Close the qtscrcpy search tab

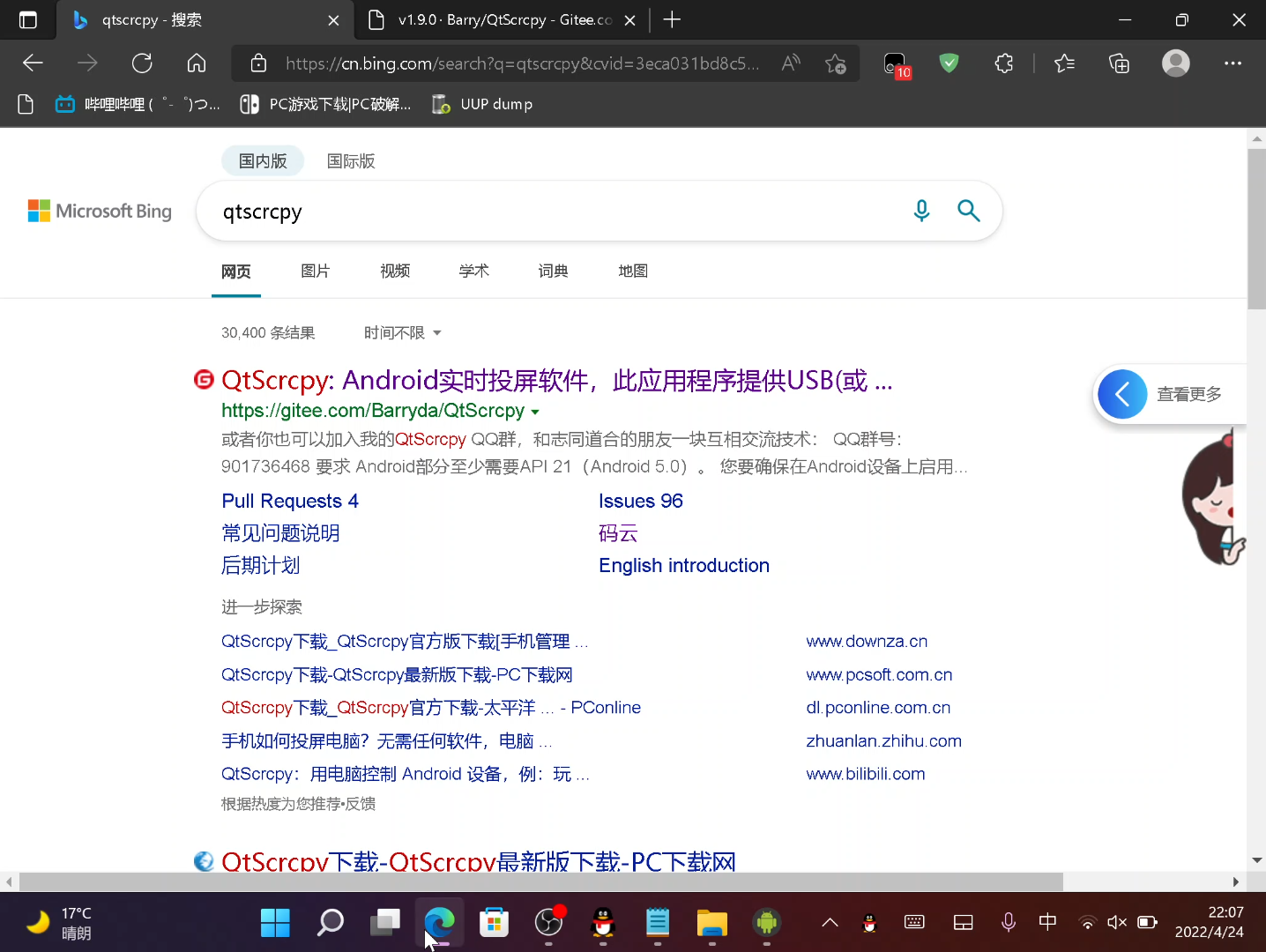click(333, 20)
